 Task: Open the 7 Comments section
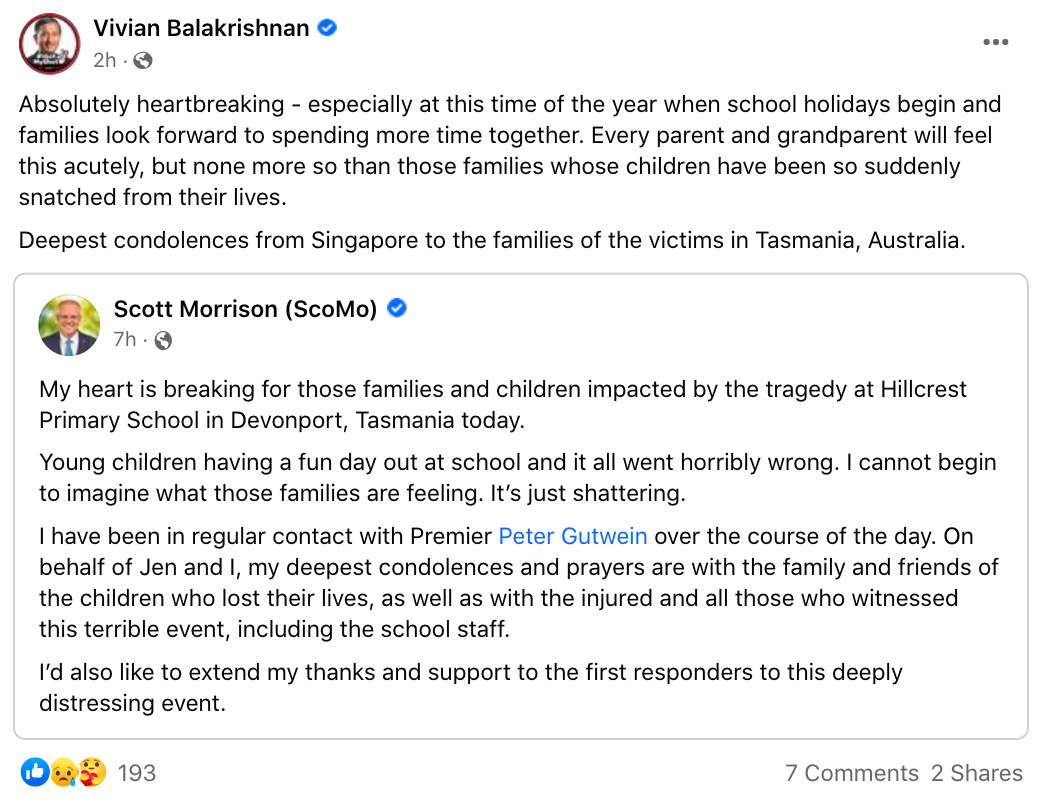point(851,773)
